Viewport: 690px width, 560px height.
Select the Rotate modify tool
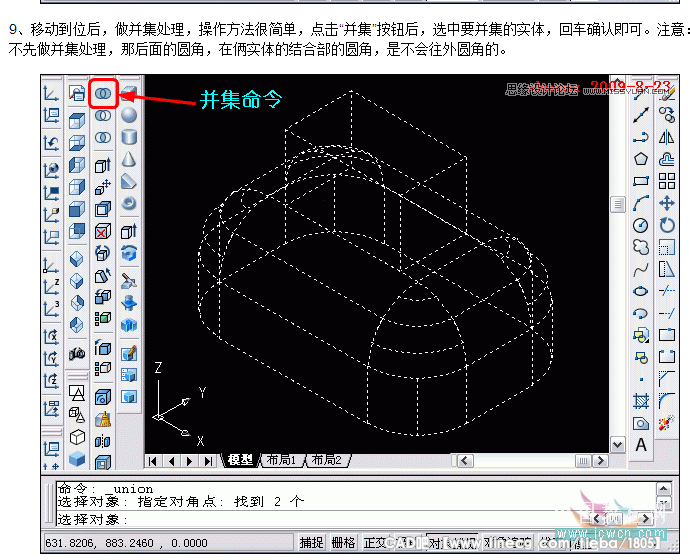click(x=667, y=225)
